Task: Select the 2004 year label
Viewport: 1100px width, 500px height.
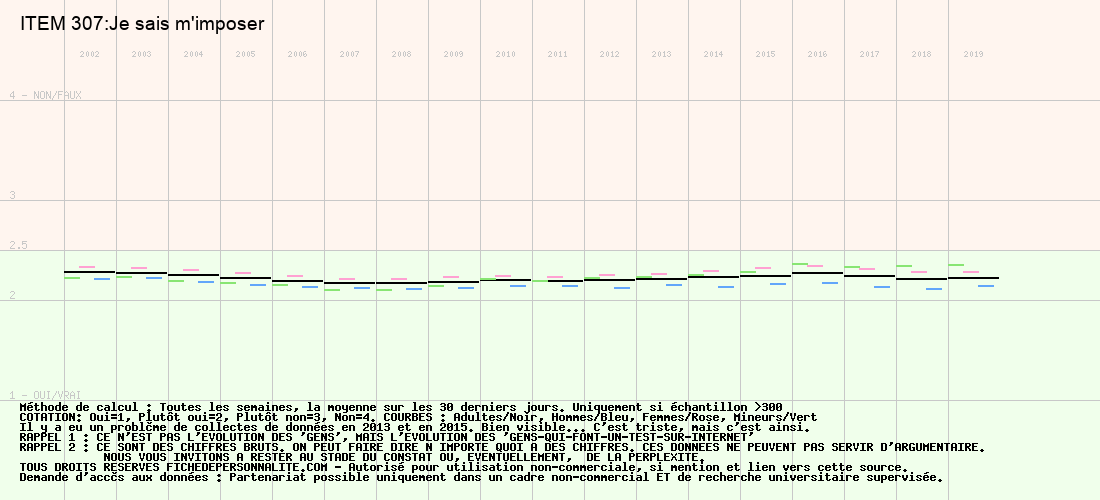Action: (x=194, y=54)
